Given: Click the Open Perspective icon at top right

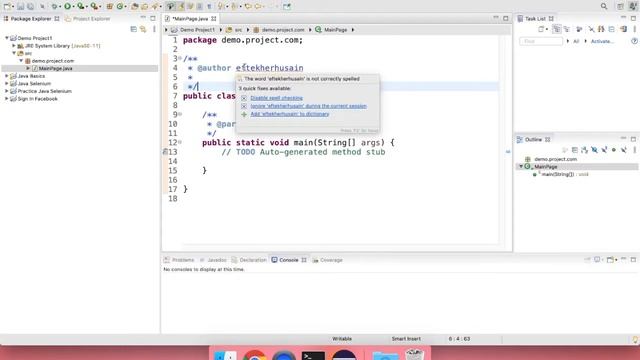Looking at the screenshot, I should coord(620,6).
